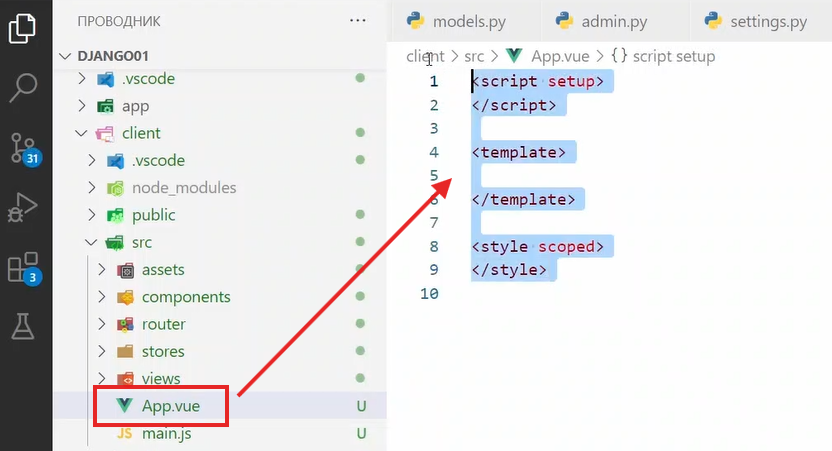Click the Vue icon next to App.vue

coord(125,406)
